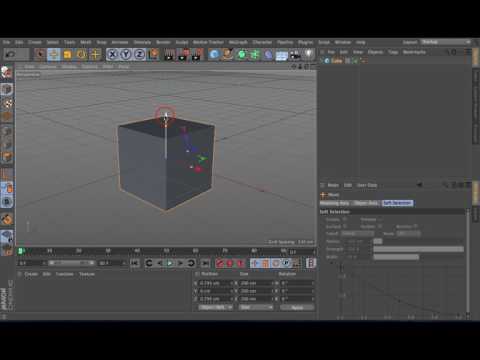Switch to Model mode in the sidebar
Image resolution: width=480 pixels, height=360 pixels.
coord(7,89)
